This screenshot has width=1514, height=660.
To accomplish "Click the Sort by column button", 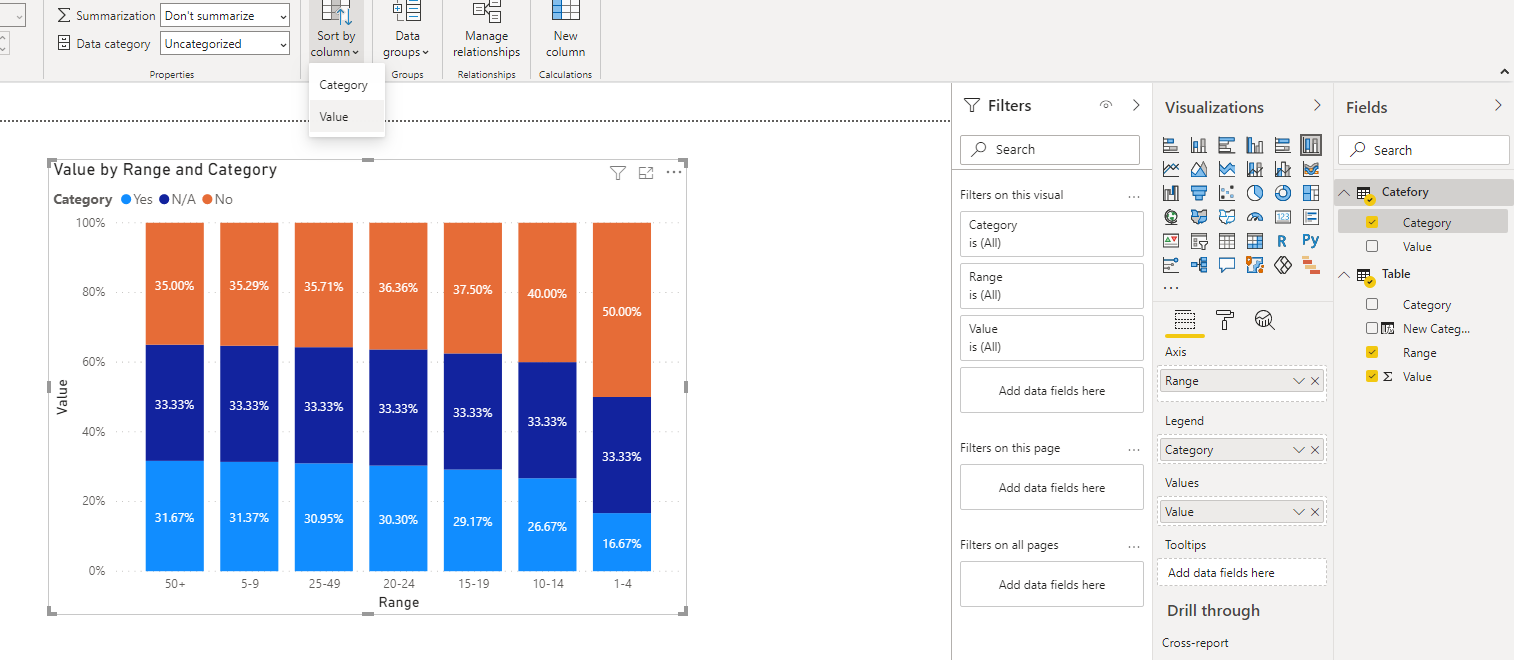I will (336, 31).
